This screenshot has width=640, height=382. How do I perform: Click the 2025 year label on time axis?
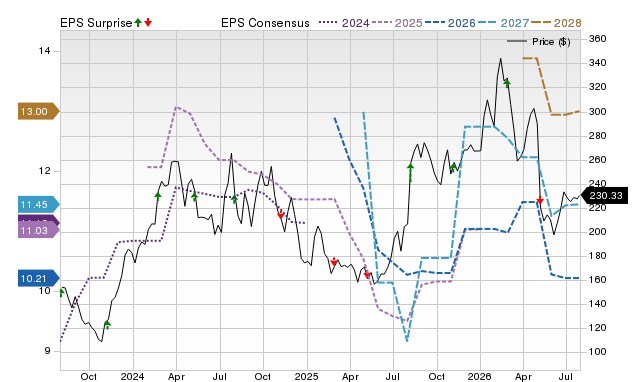point(306,376)
